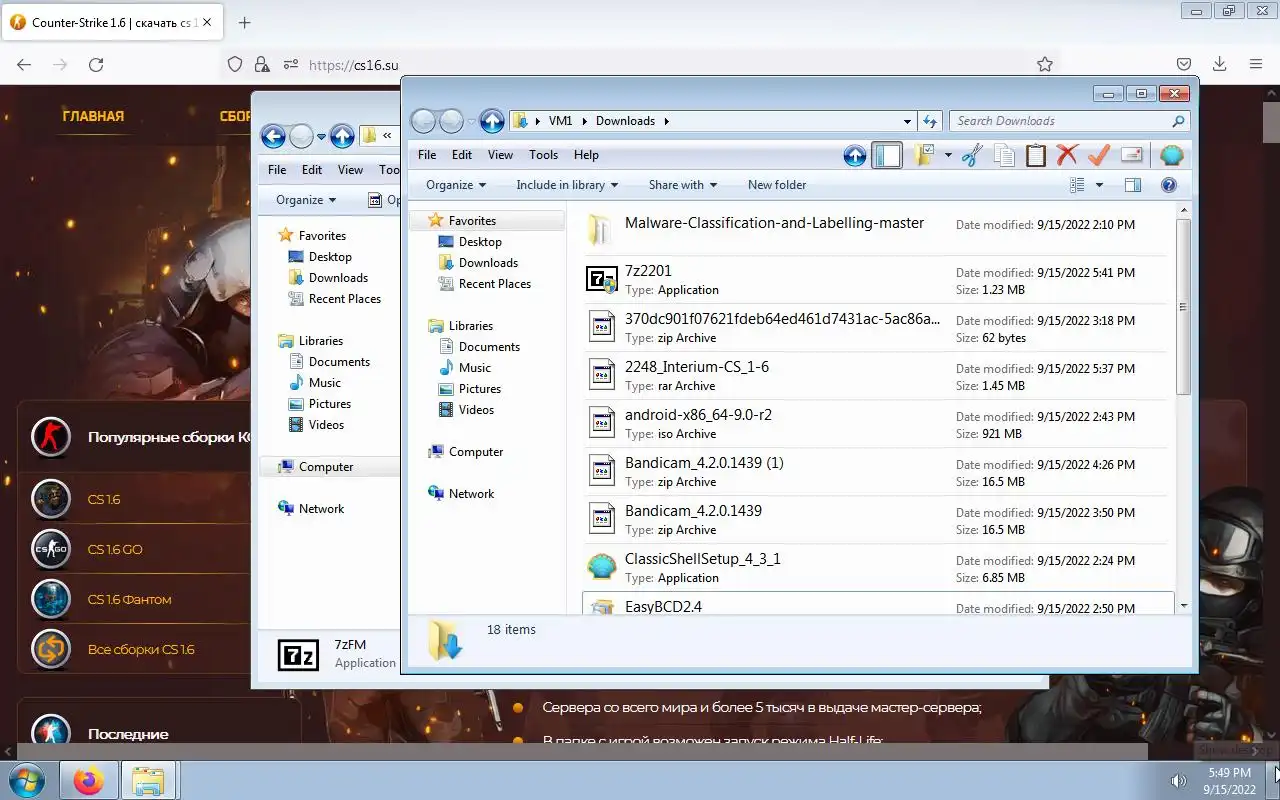Select the Bandicam_4.2.0.1439 (1) zip archive
This screenshot has height=800, width=1280.
pyautogui.click(x=875, y=472)
